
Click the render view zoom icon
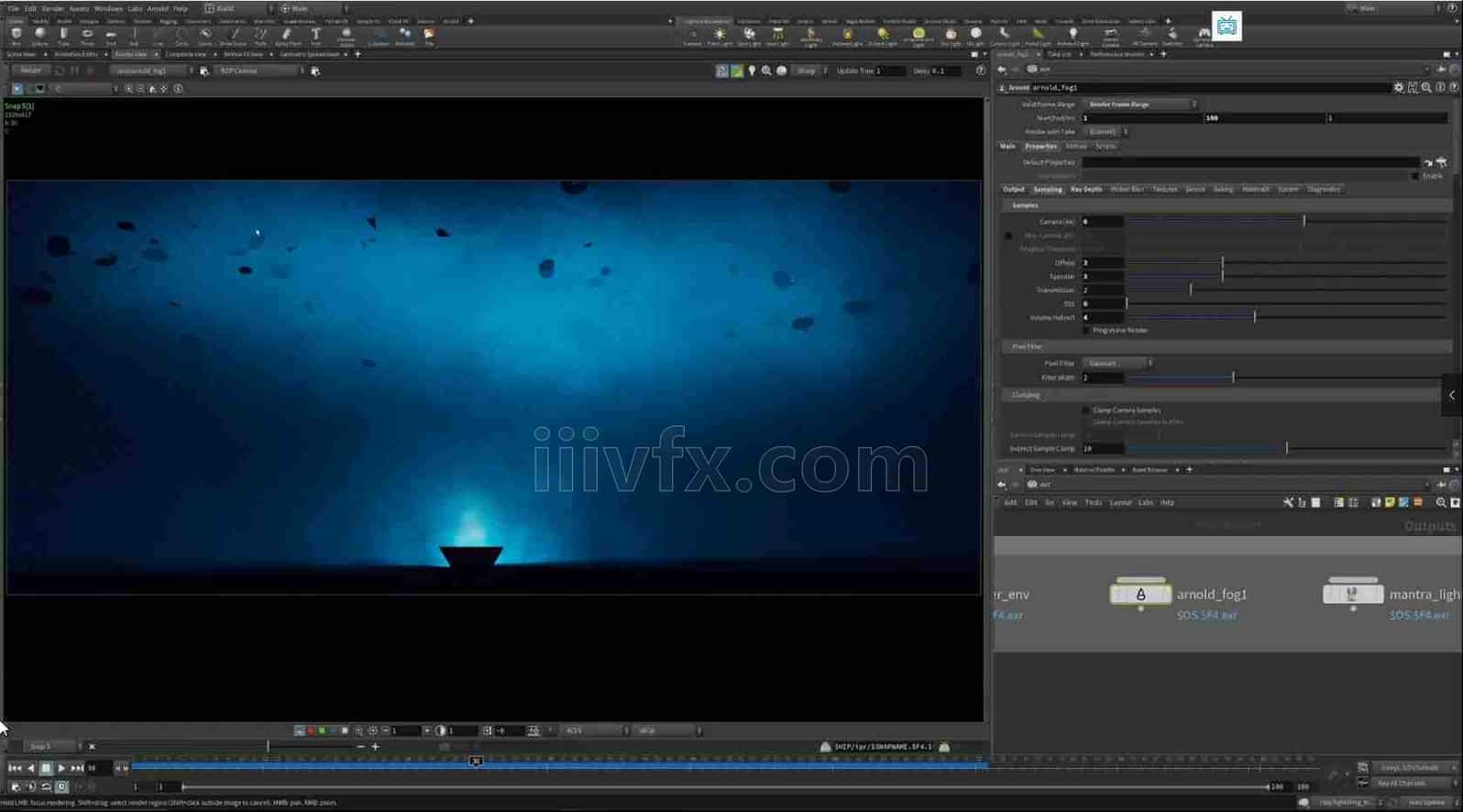766,71
